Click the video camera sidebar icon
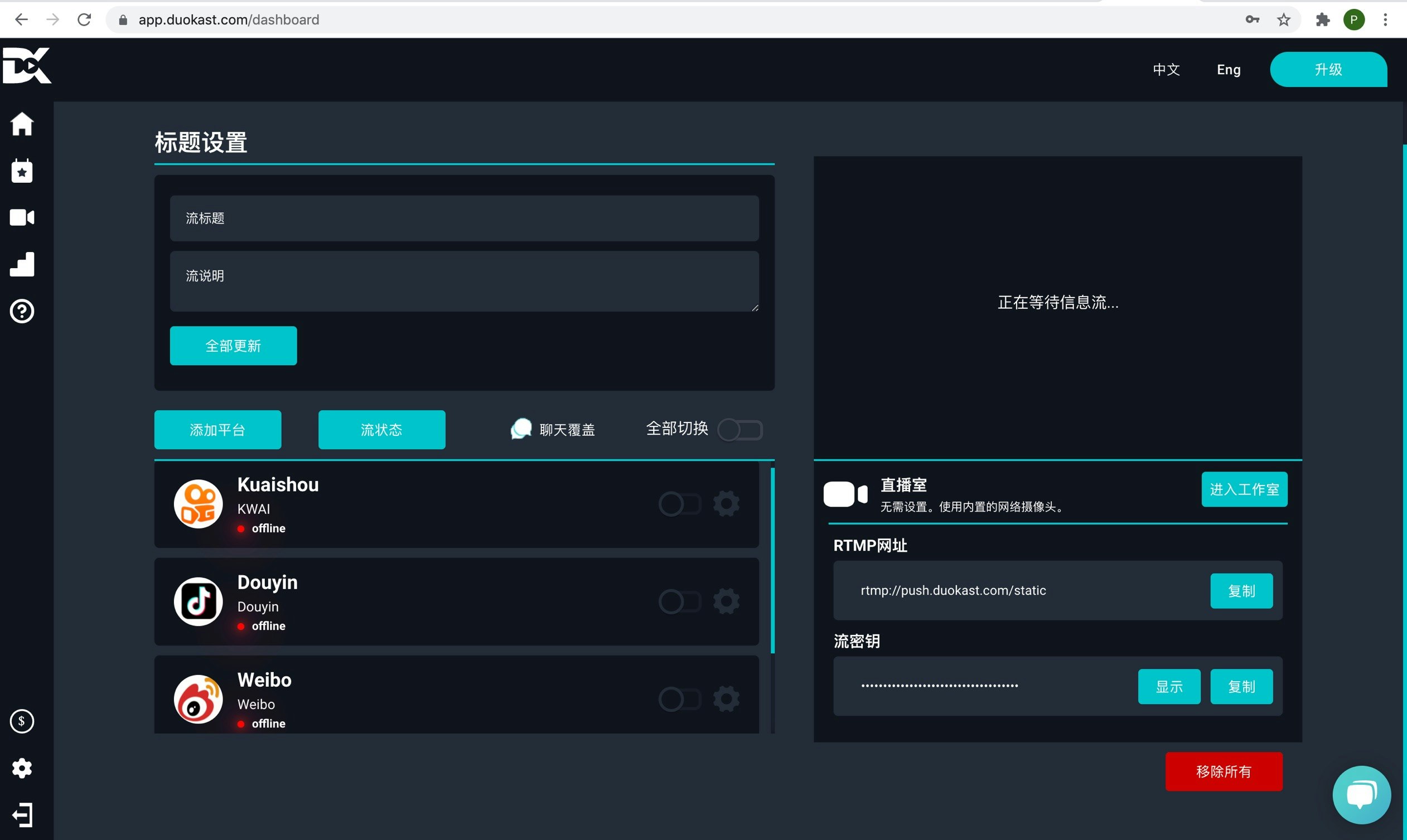 pos(22,217)
